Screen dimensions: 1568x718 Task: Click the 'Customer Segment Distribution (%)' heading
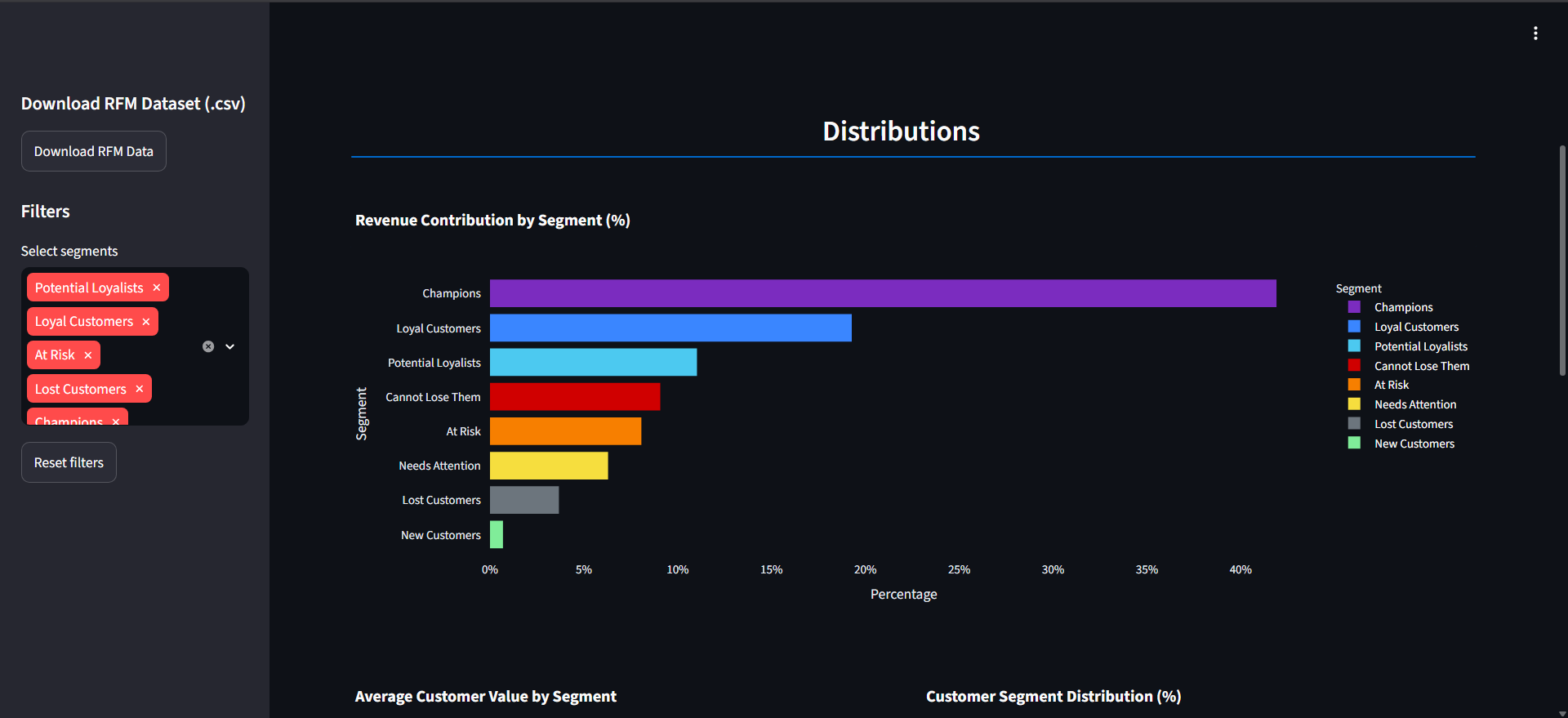(x=1053, y=696)
